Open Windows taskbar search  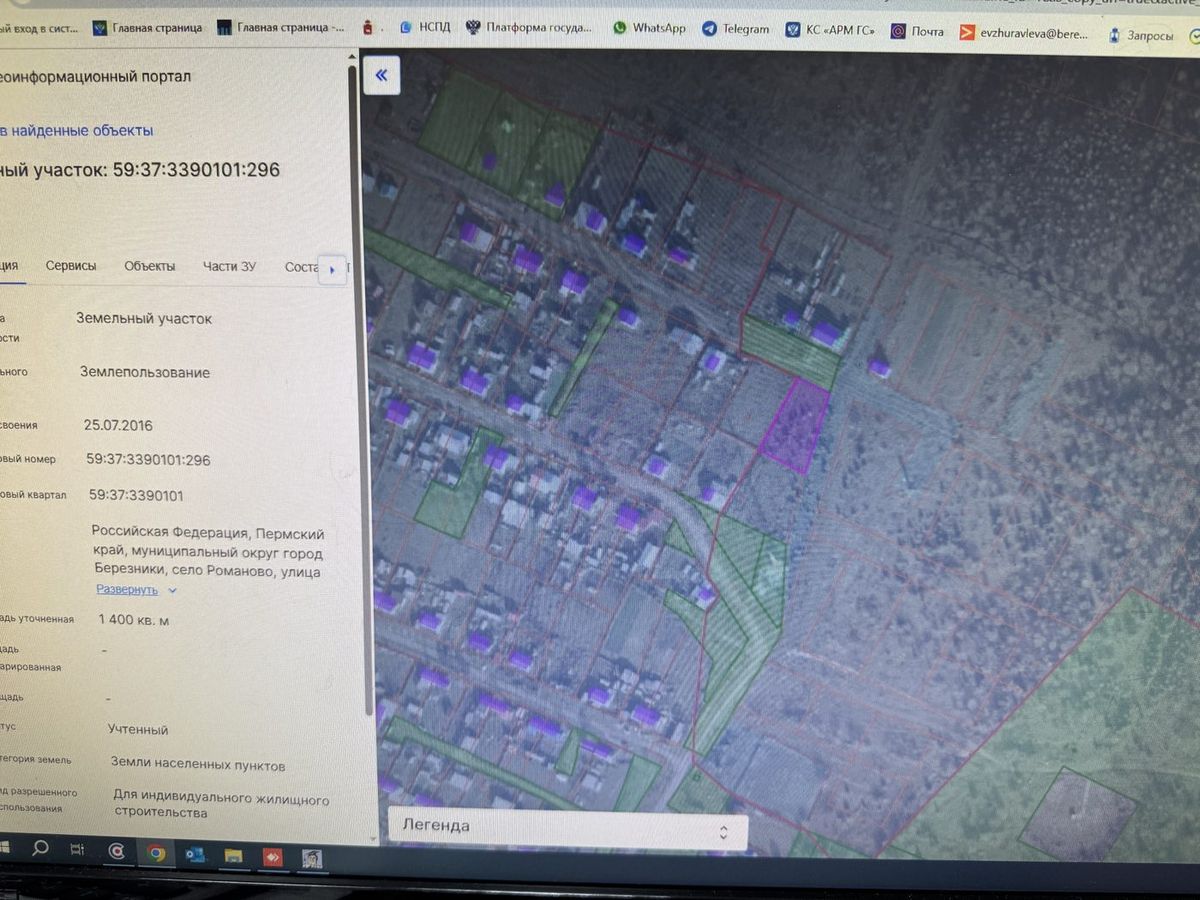40,849
